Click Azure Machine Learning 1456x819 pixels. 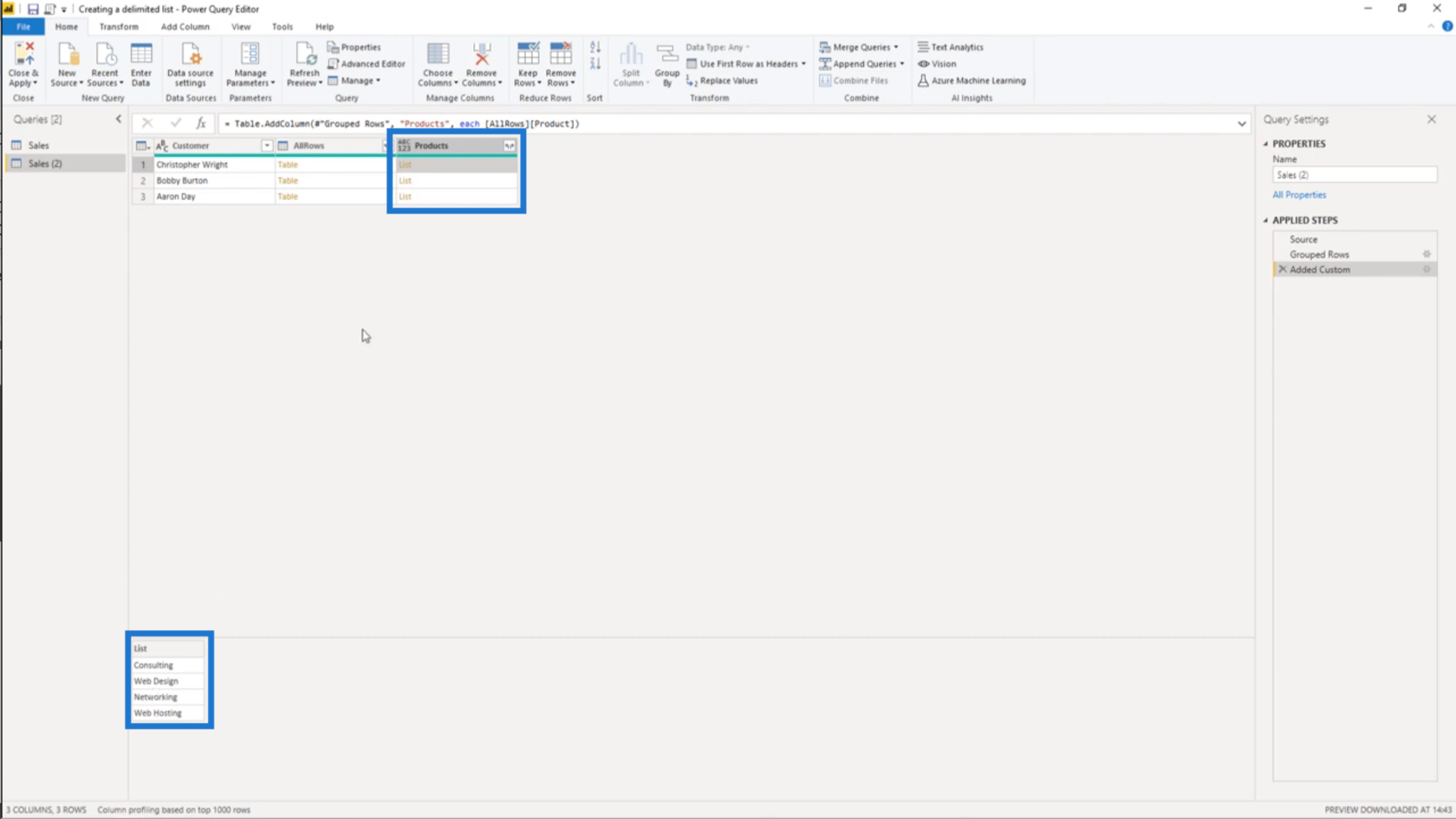[x=972, y=81]
